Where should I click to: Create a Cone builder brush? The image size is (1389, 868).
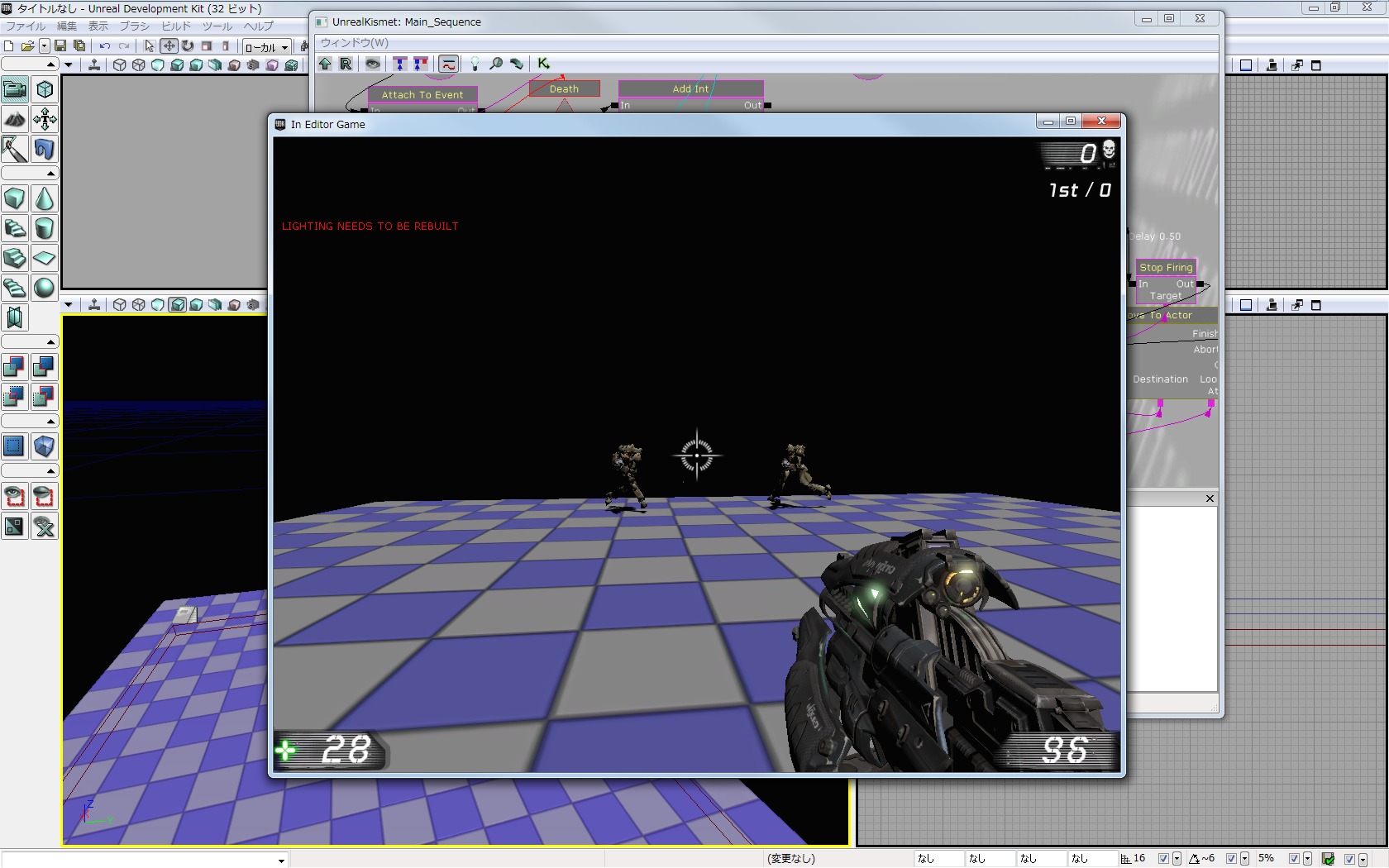[45, 199]
